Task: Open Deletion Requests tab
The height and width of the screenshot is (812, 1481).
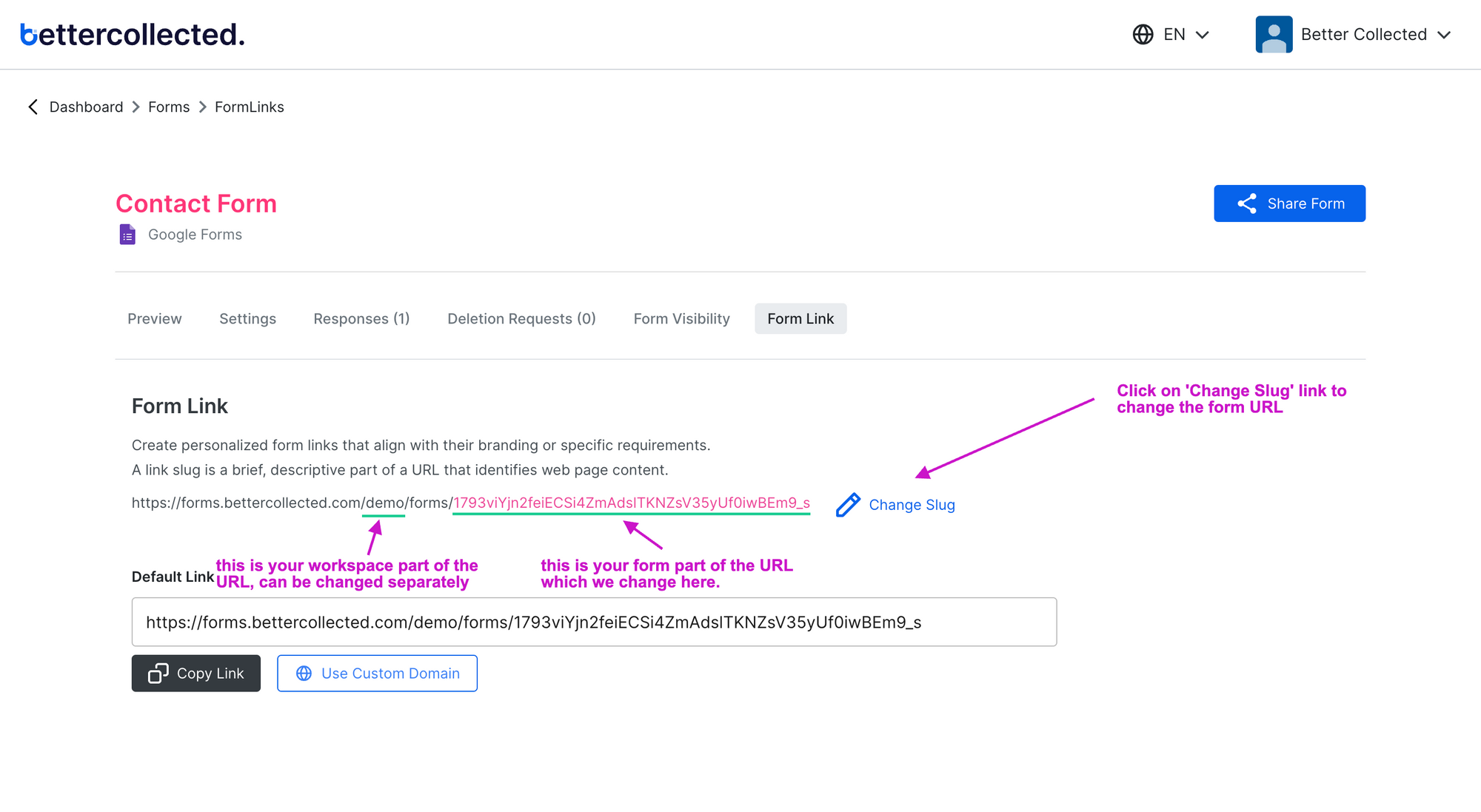Action: click(x=521, y=318)
